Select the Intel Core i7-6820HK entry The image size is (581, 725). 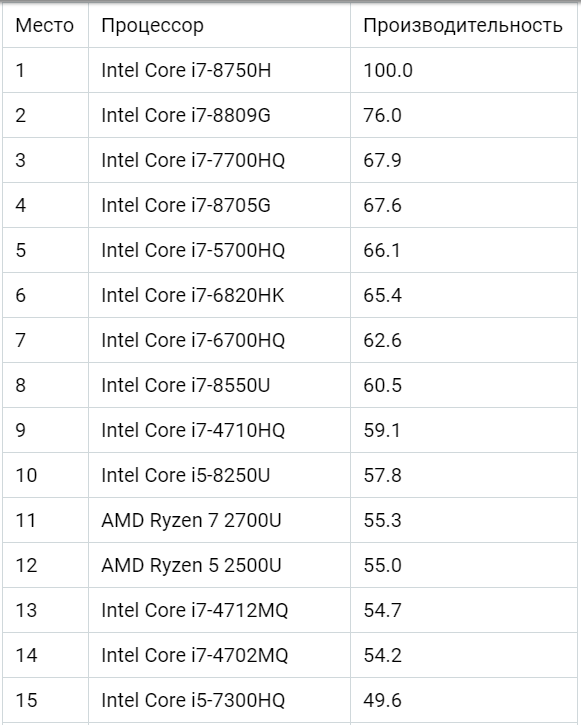pos(219,295)
